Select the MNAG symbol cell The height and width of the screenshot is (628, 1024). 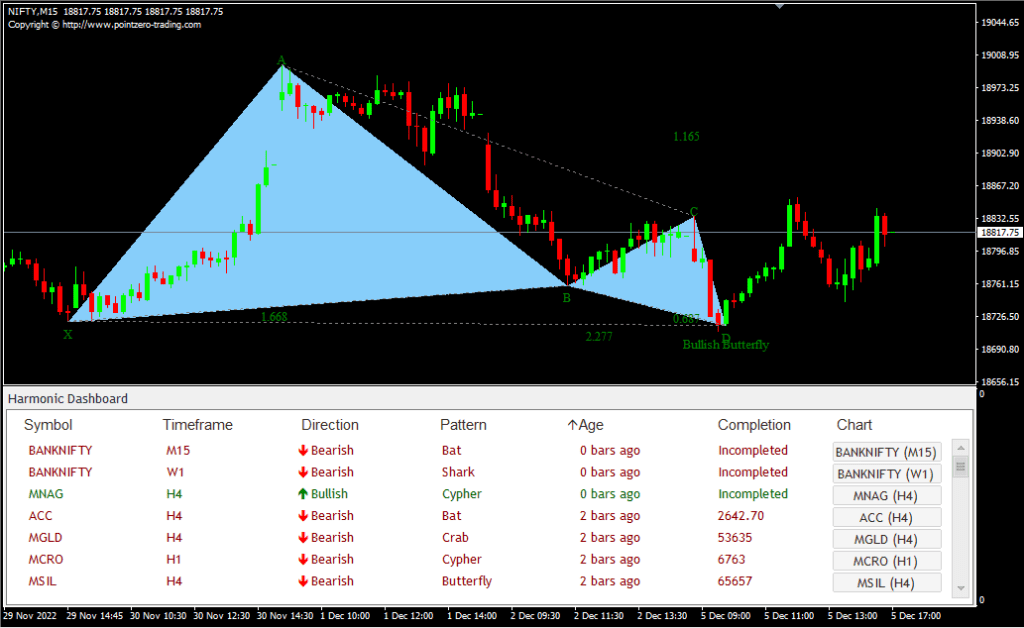click(46, 494)
